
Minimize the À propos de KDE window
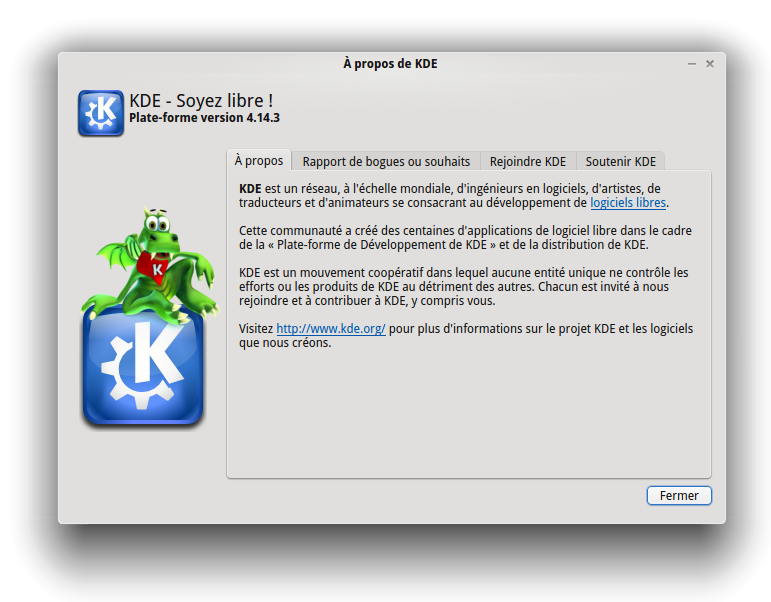coord(692,64)
